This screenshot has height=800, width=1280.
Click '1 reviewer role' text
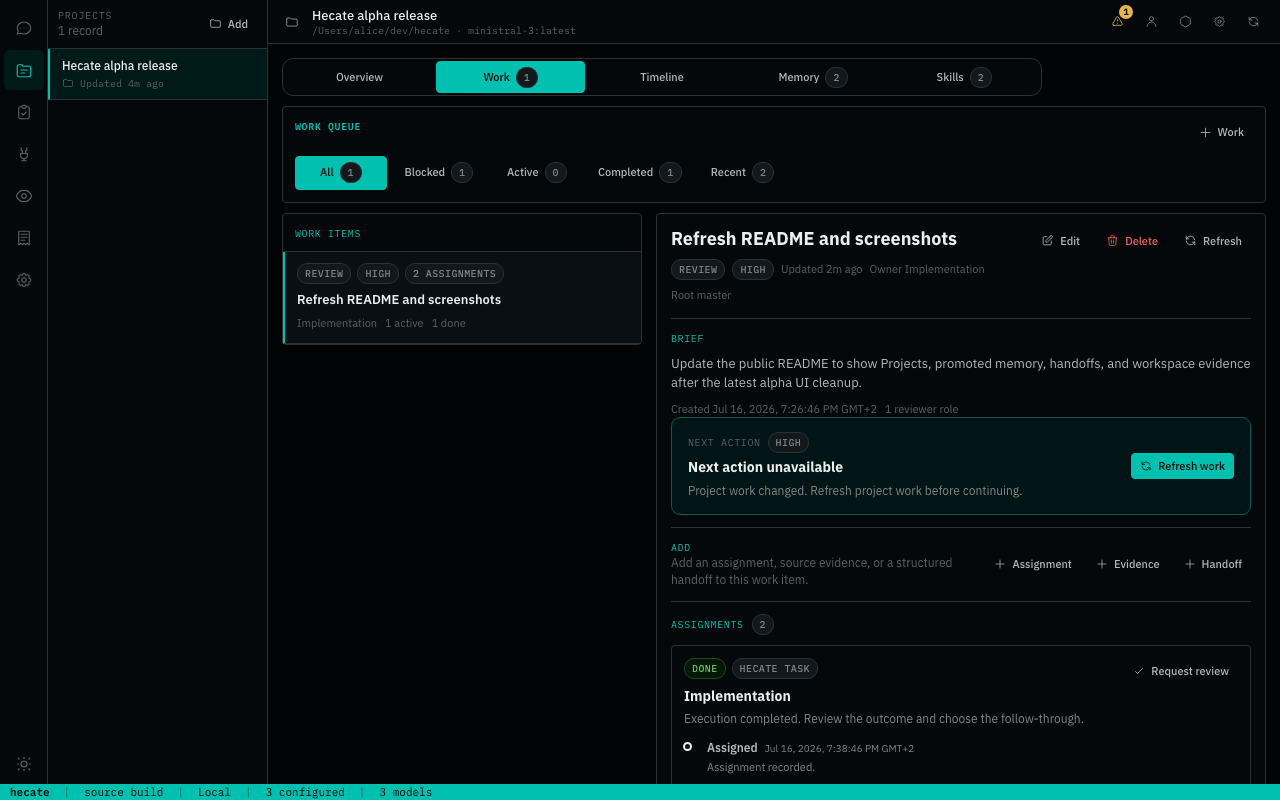pos(921,409)
